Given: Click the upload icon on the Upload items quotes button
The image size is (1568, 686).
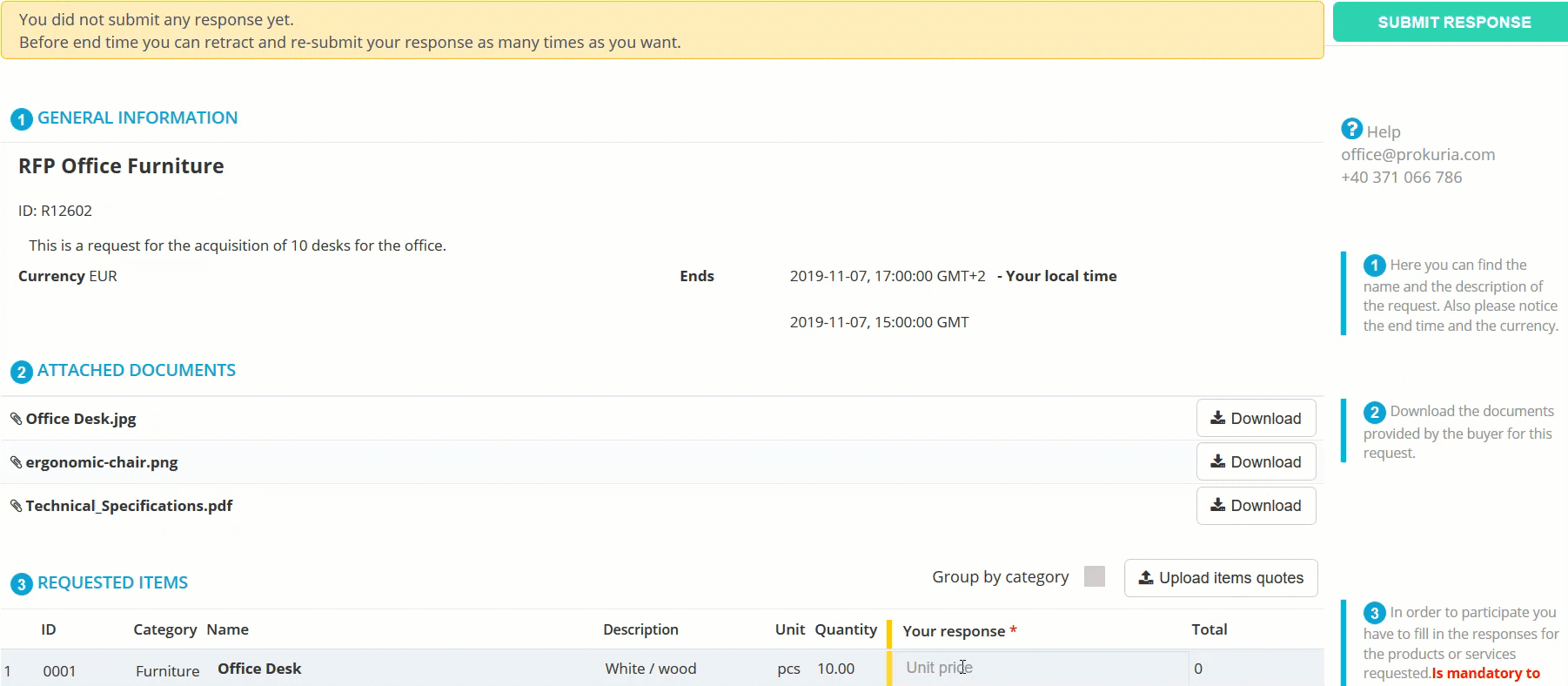Looking at the screenshot, I should (1146, 577).
